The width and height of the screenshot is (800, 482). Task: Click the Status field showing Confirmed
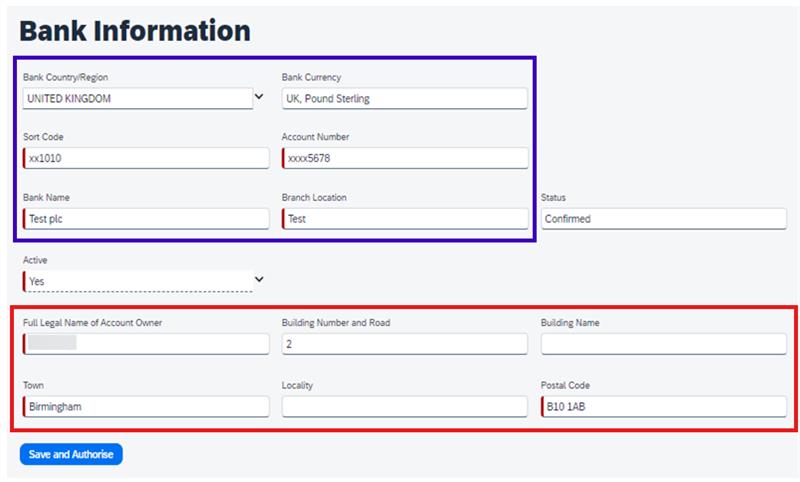663,219
